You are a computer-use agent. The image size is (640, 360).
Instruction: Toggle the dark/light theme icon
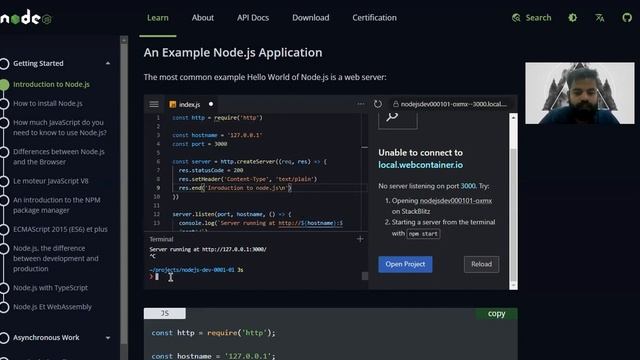[x=573, y=18]
